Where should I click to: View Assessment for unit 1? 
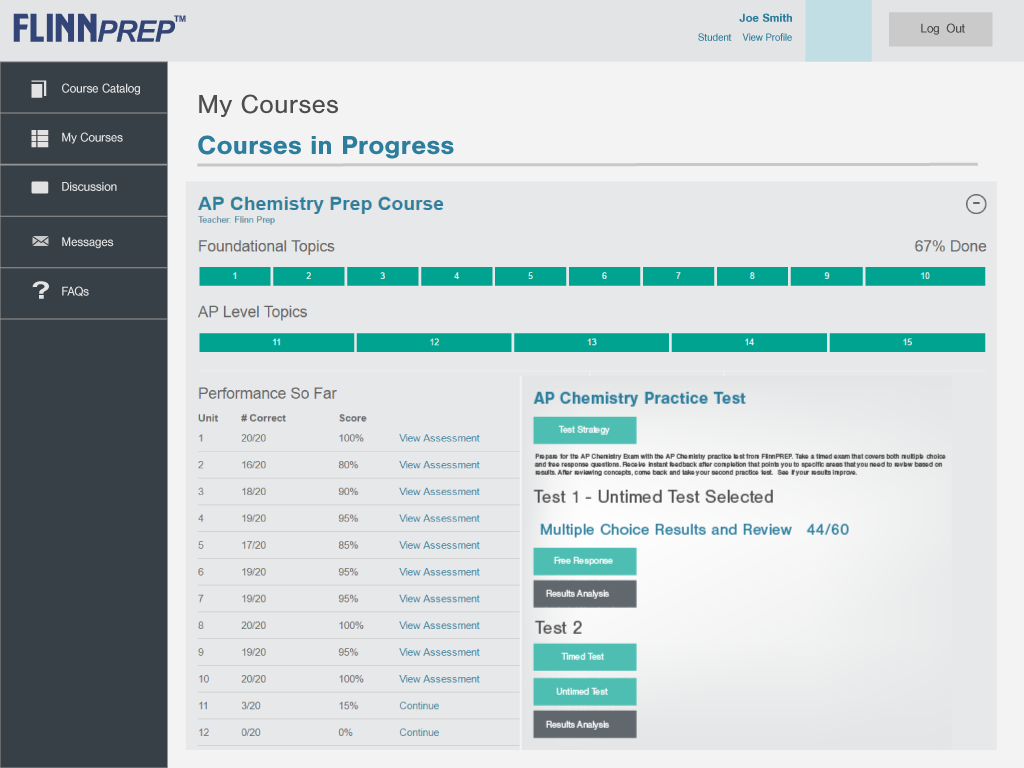pos(439,438)
